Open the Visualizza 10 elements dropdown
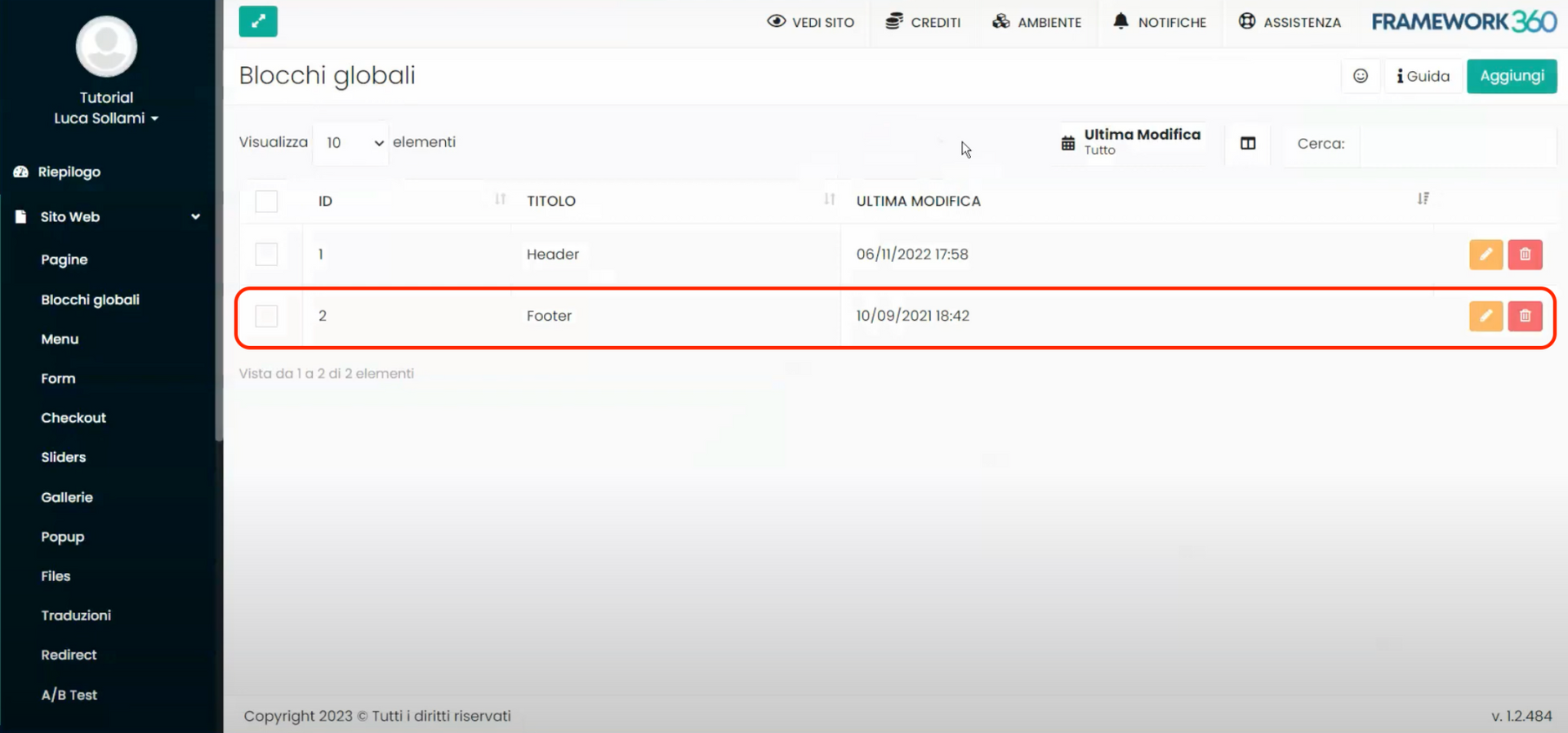 (x=351, y=143)
